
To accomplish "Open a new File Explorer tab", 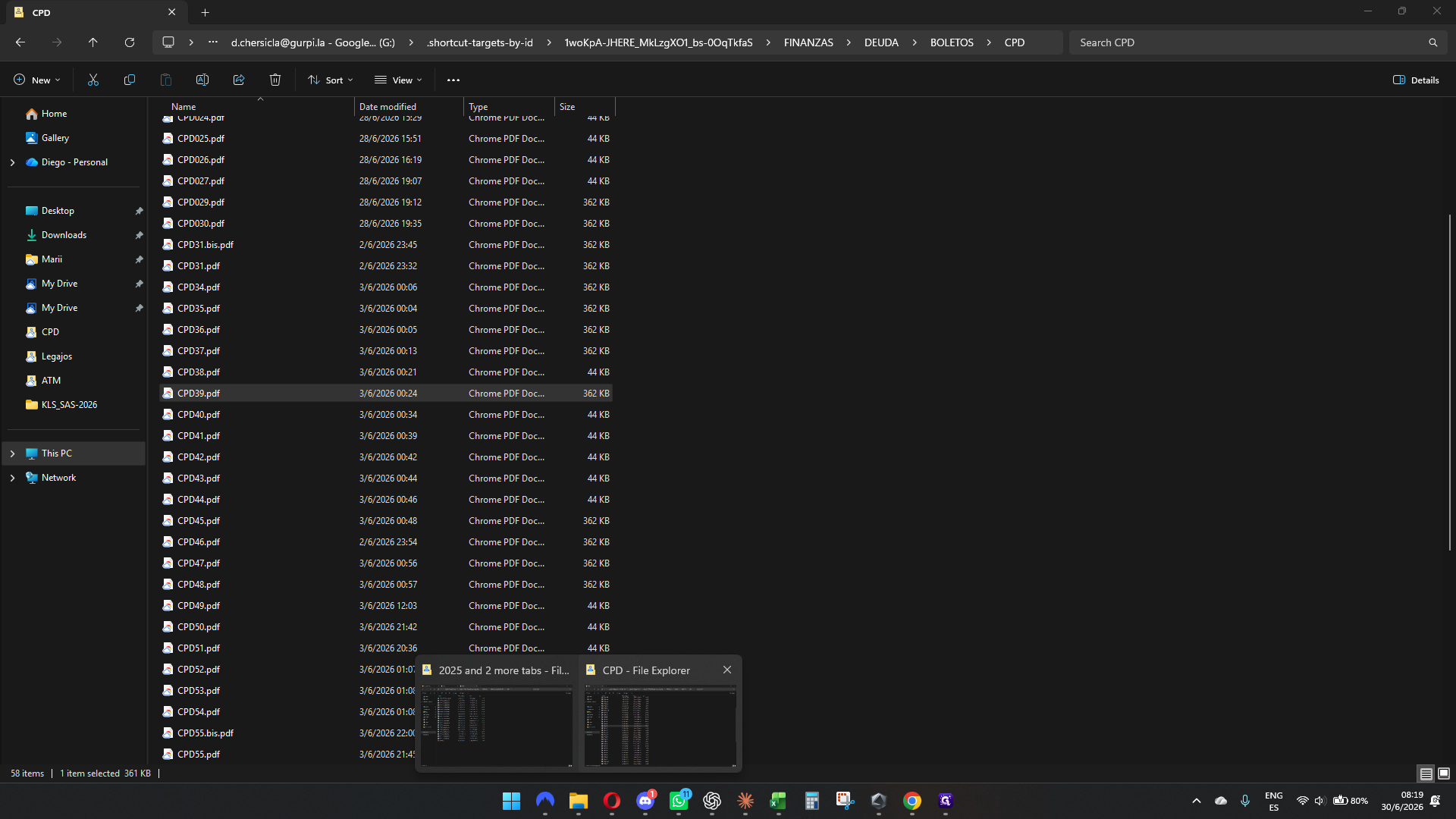I will [206, 12].
